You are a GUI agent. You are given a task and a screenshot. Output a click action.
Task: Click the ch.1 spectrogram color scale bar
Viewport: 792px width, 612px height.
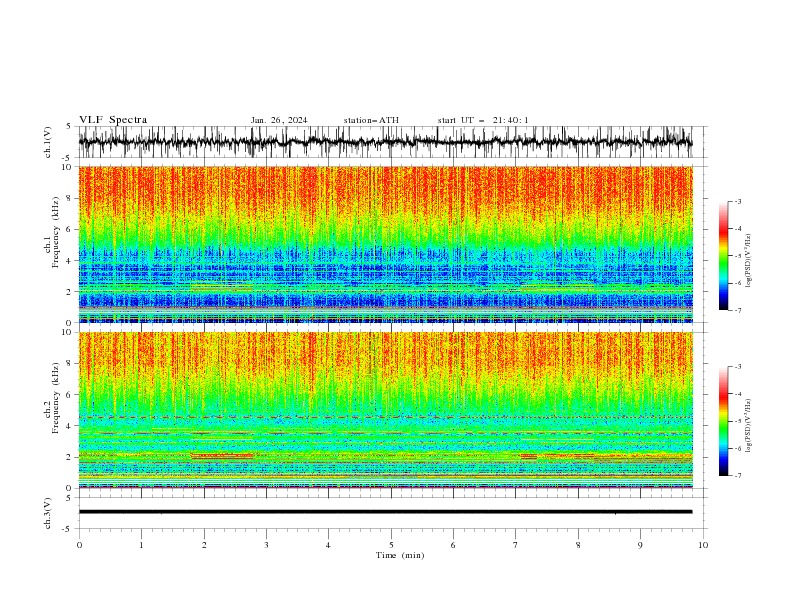click(724, 256)
